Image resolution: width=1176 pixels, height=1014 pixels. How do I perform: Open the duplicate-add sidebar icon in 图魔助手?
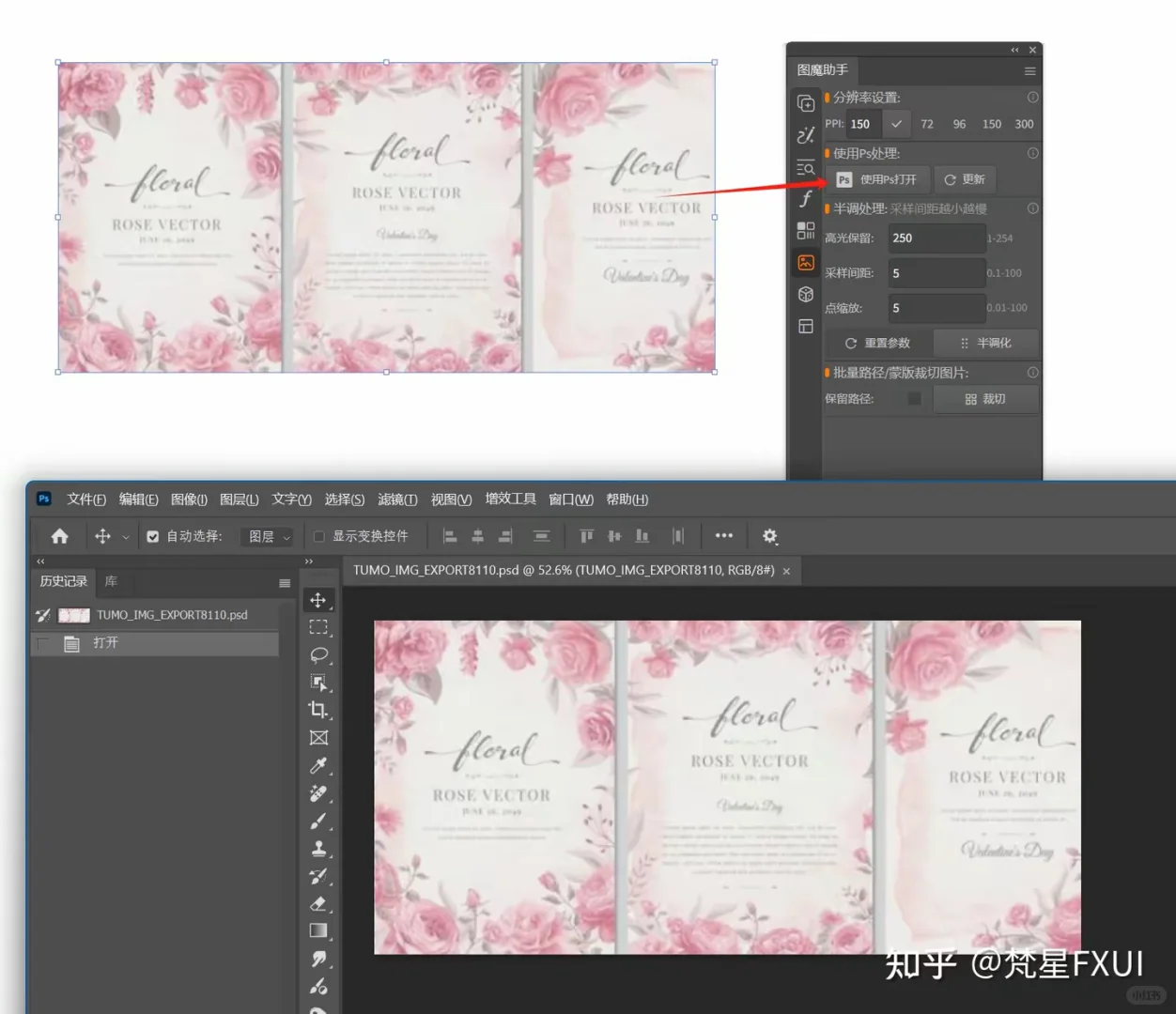pyautogui.click(x=806, y=103)
